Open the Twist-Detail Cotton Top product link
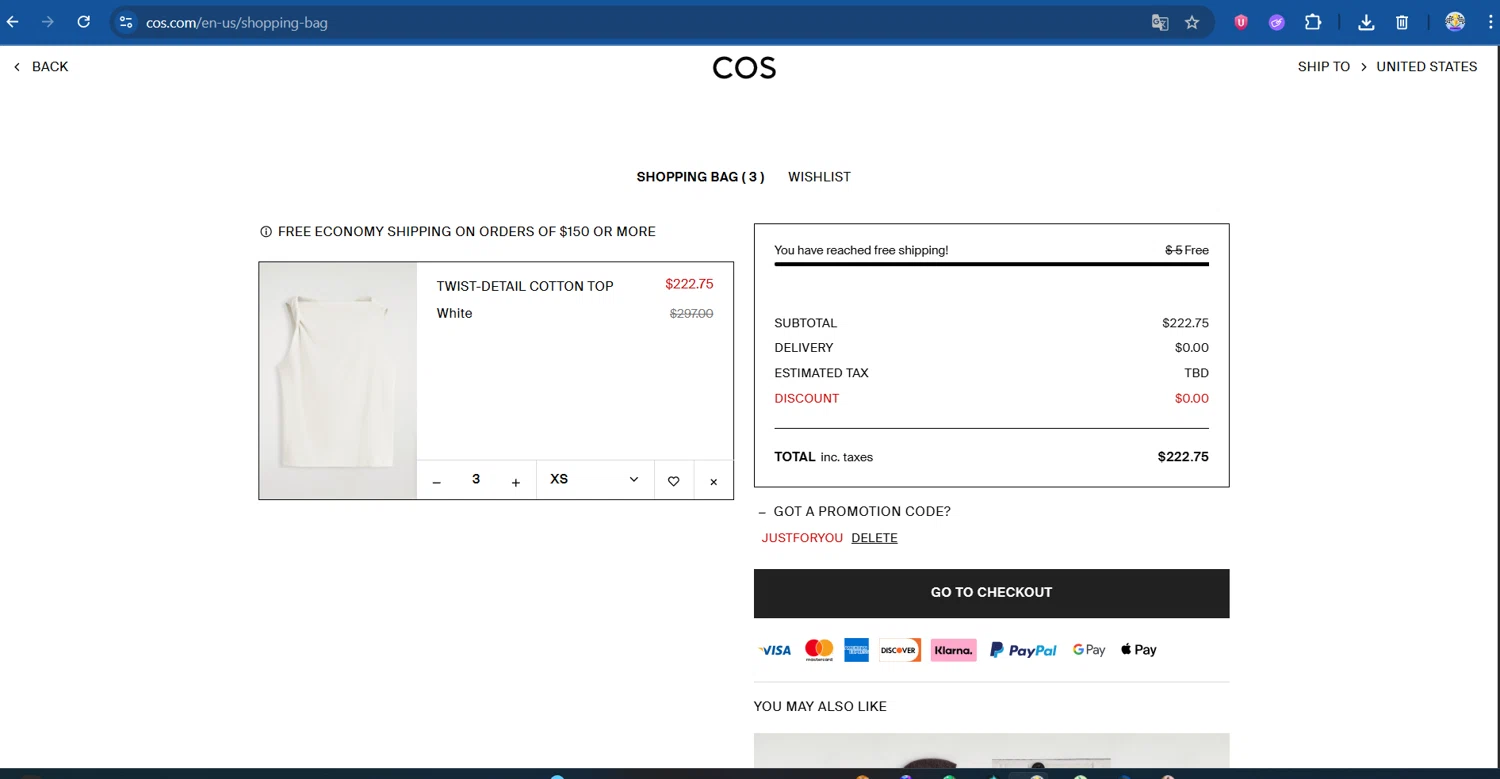 [x=525, y=286]
